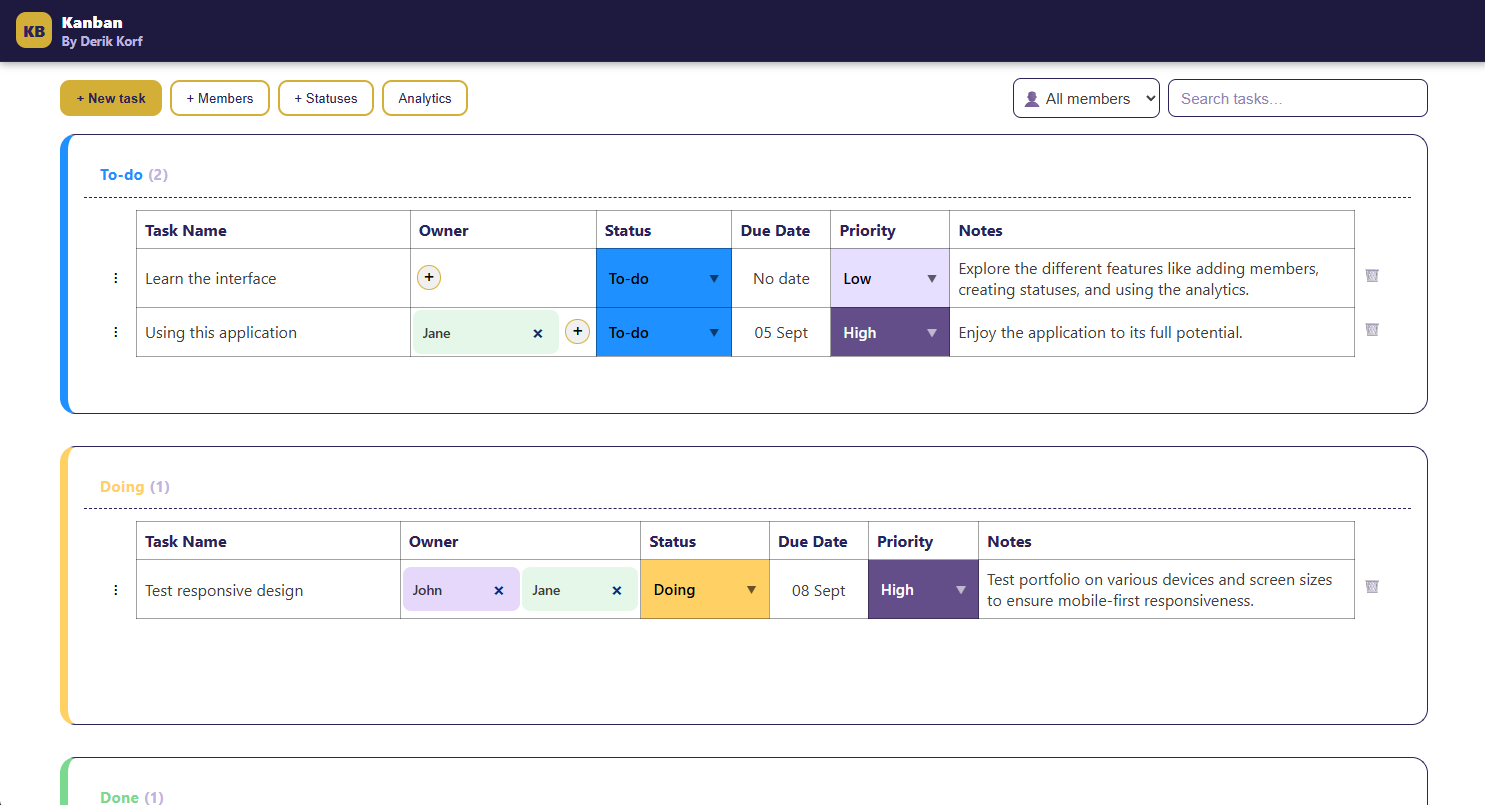Add another owner to Using this application
The width and height of the screenshot is (1485, 805).
point(577,331)
